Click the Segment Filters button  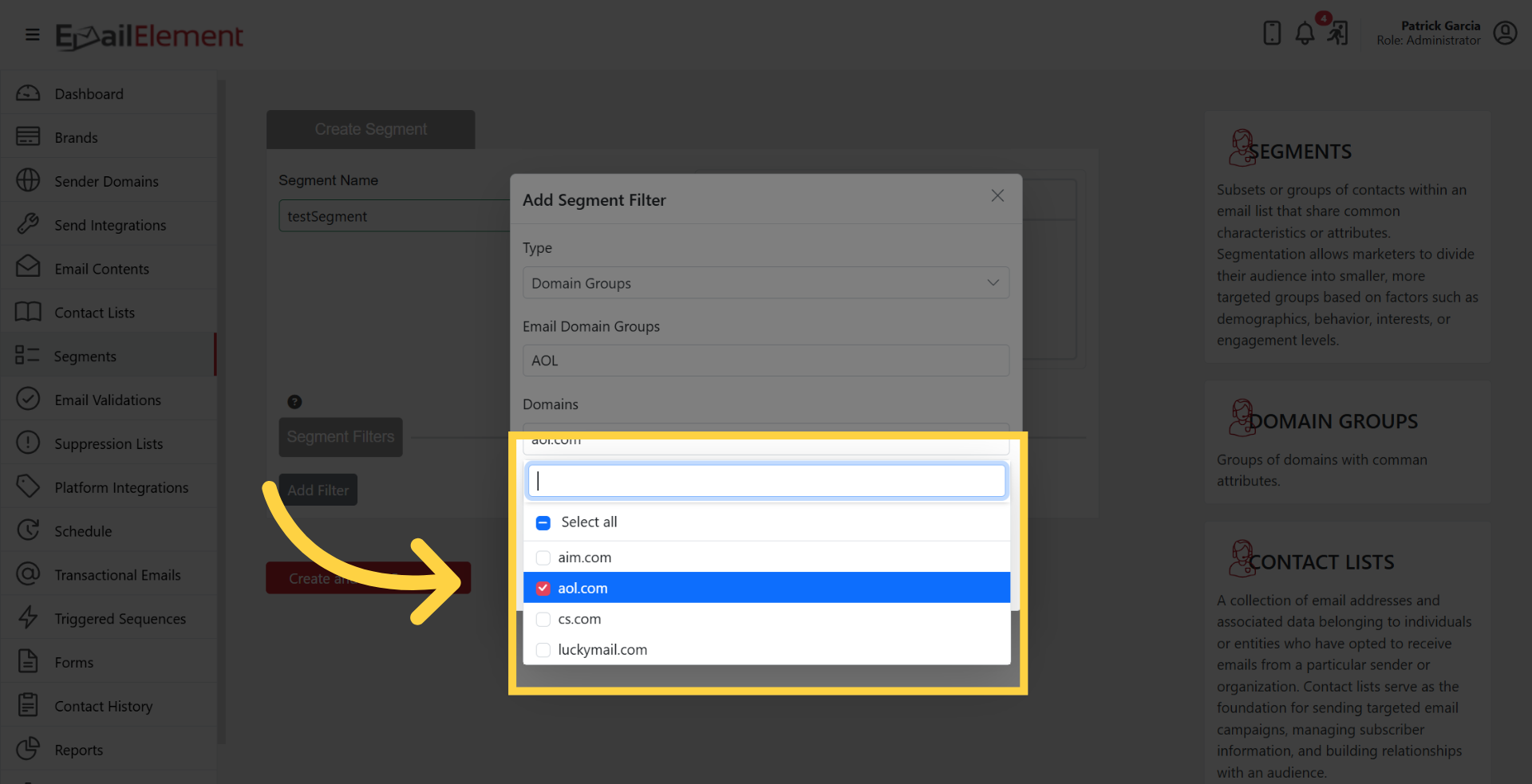[341, 437]
